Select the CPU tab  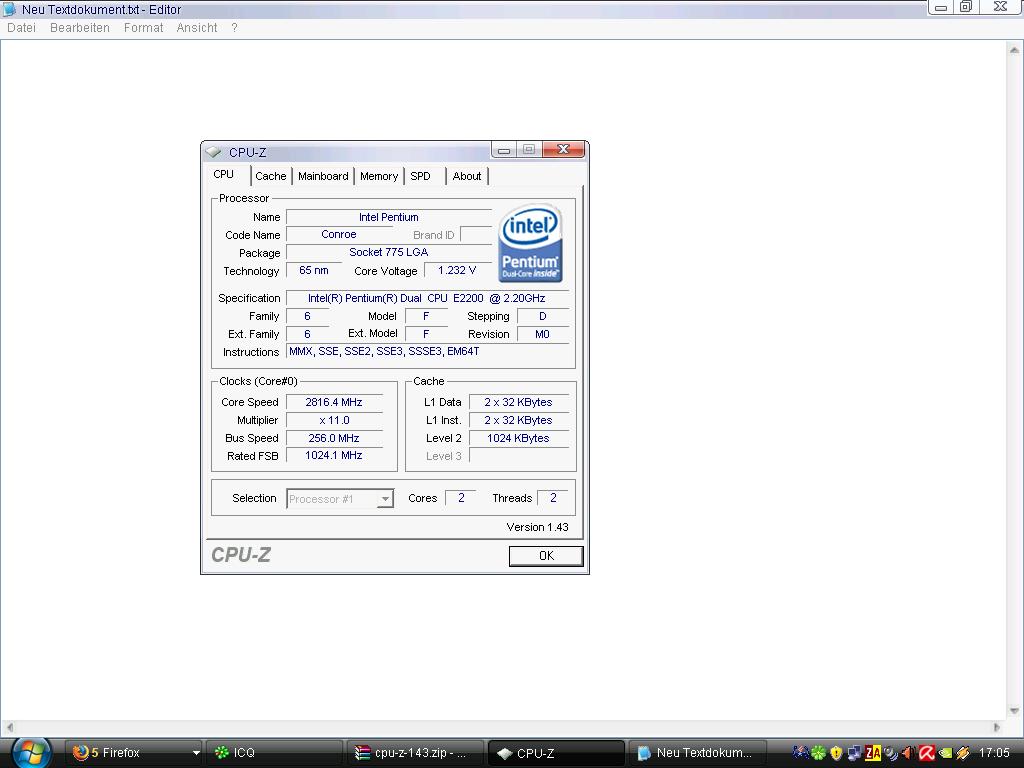pos(223,174)
